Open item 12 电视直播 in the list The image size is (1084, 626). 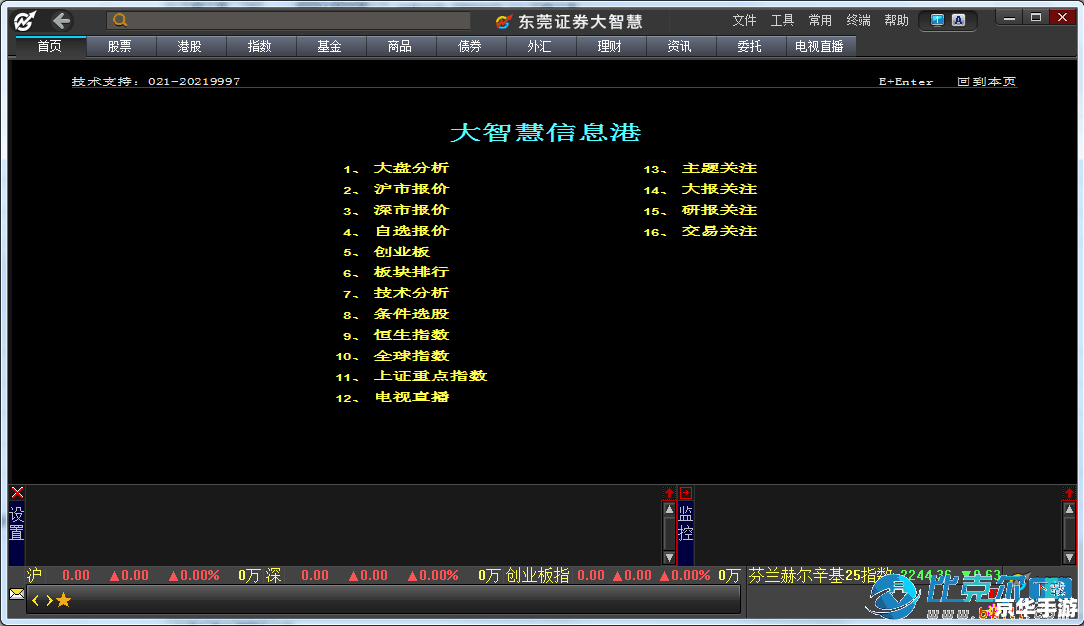[411, 397]
